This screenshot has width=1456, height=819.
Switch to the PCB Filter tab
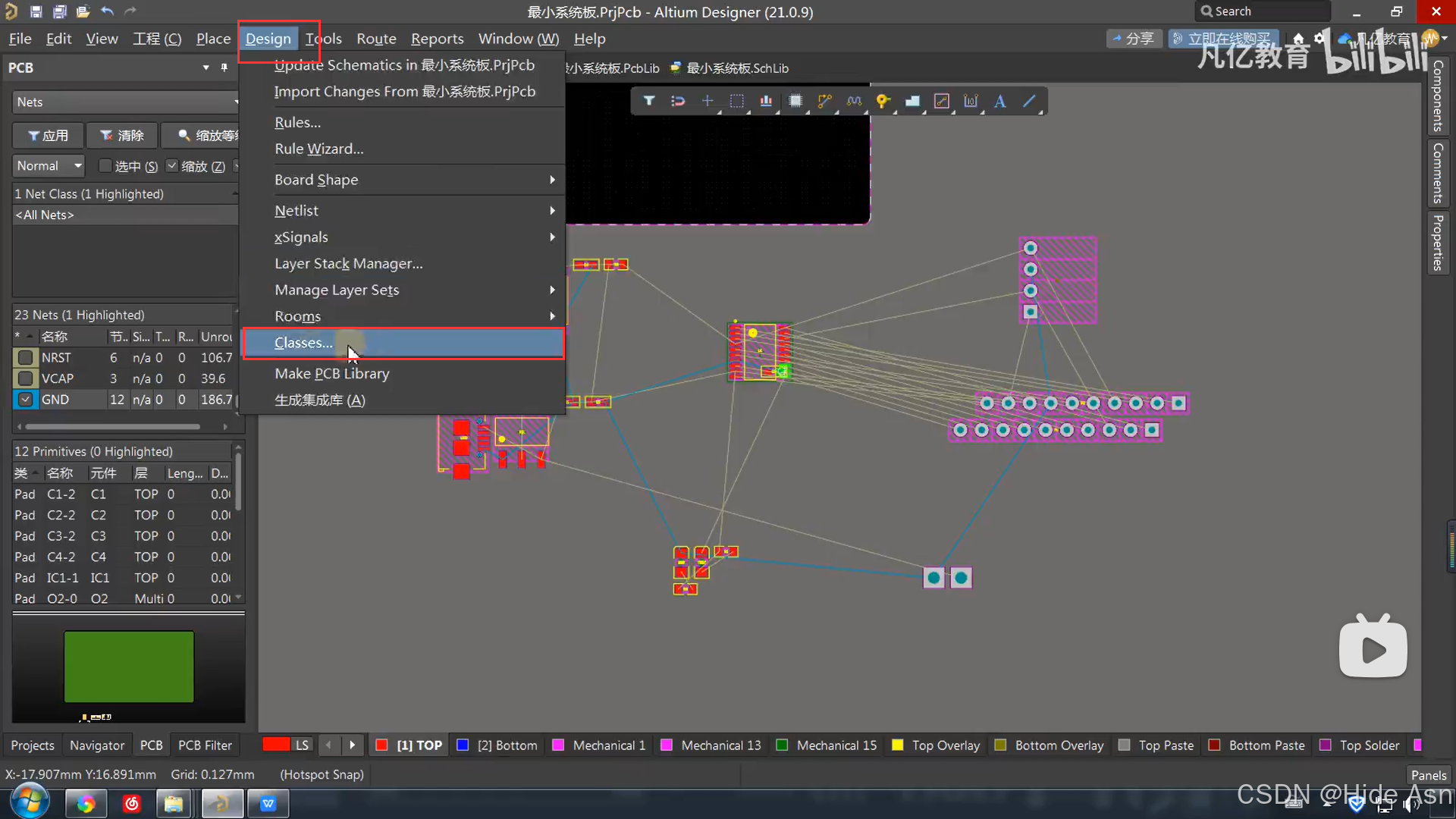(205, 745)
